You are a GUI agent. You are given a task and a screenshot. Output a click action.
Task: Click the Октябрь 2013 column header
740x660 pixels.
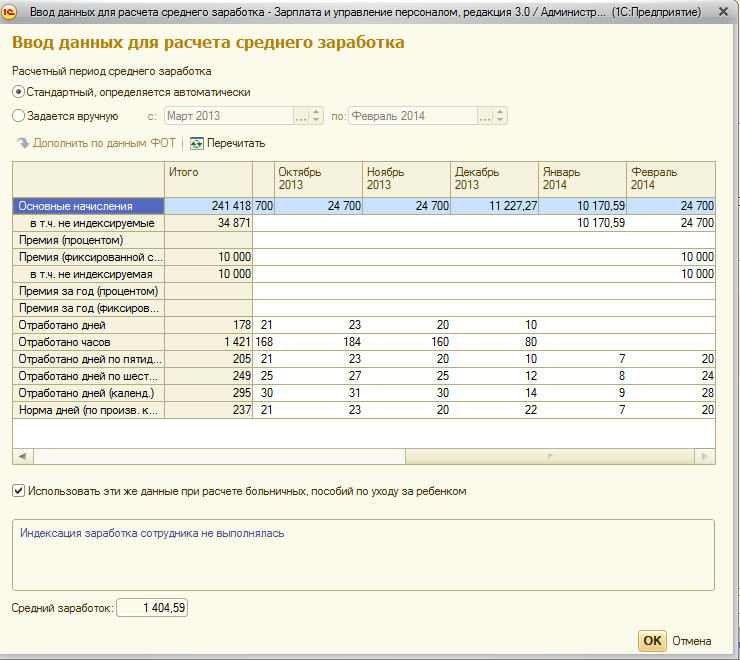click(x=318, y=179)
